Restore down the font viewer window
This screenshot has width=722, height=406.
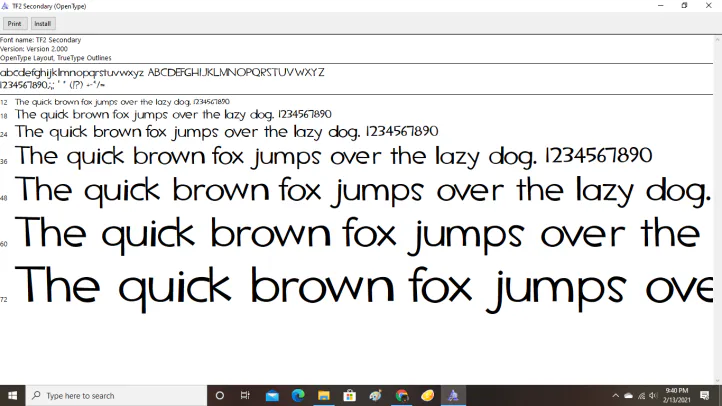684,6
